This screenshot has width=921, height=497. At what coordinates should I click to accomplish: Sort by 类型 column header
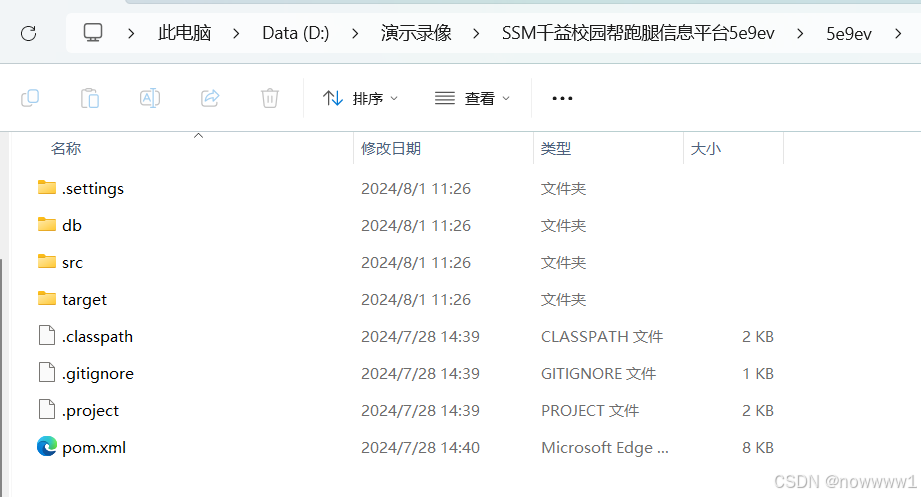pos(556,149)
